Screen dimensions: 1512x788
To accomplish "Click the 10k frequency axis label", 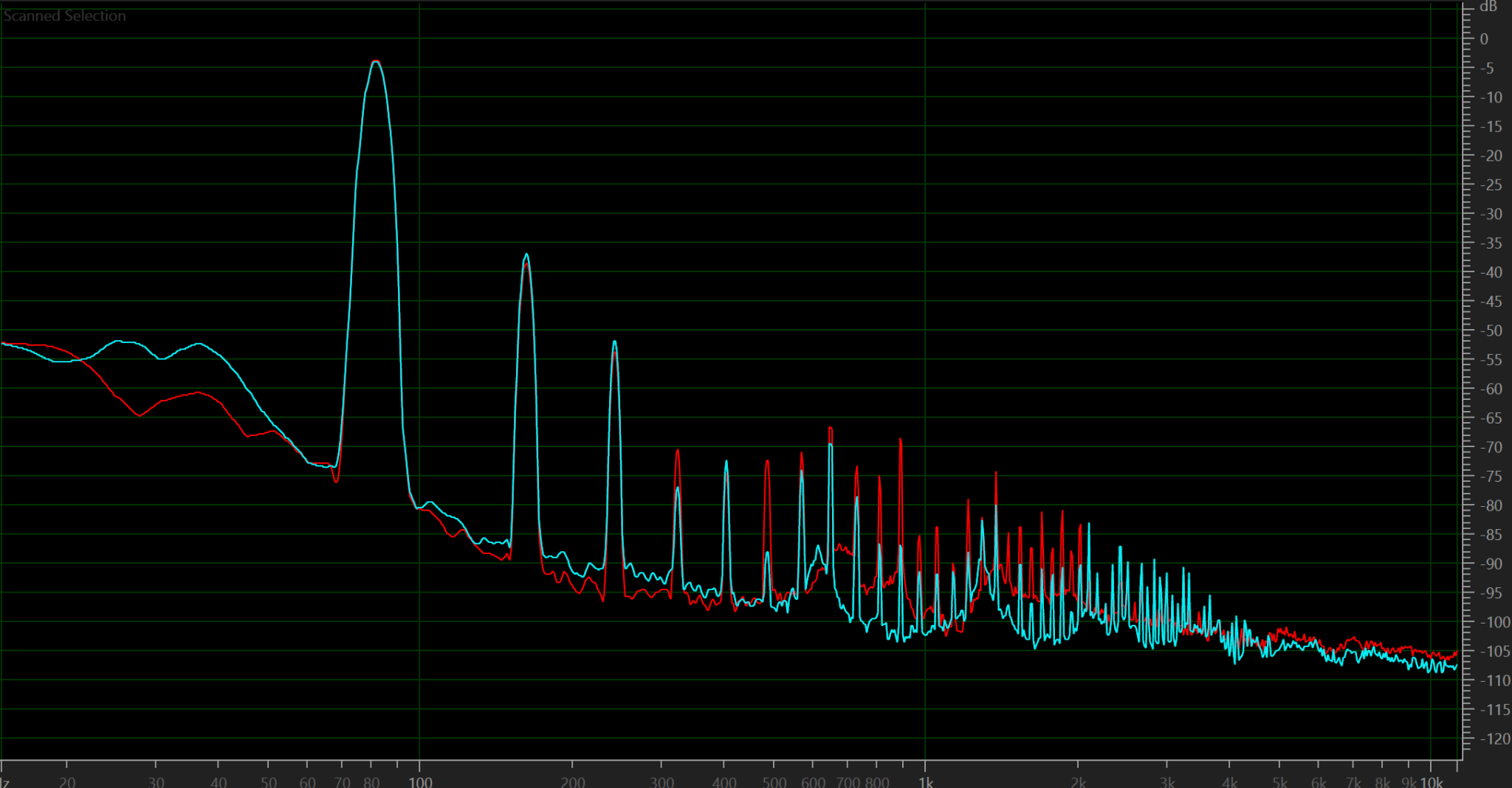I will [x=1432, y=782].
